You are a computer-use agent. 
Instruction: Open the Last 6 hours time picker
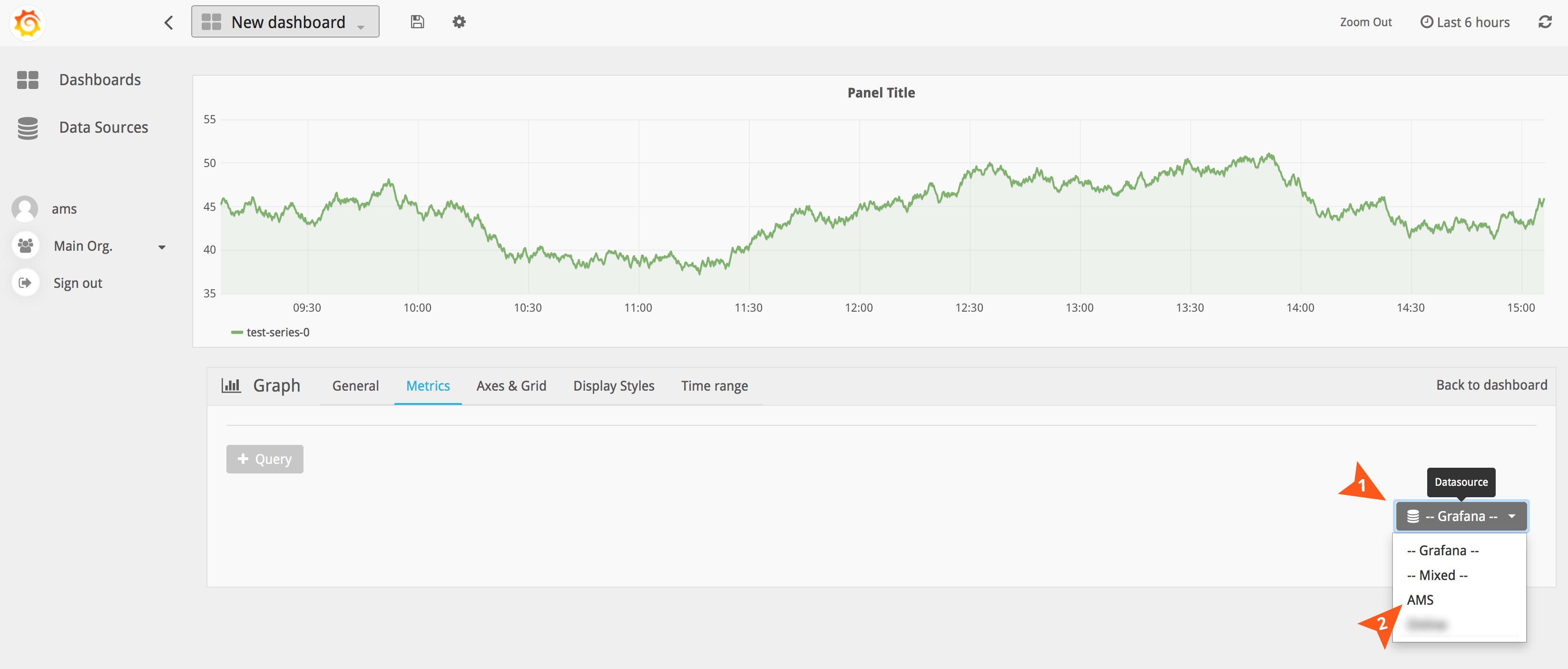1465,22
